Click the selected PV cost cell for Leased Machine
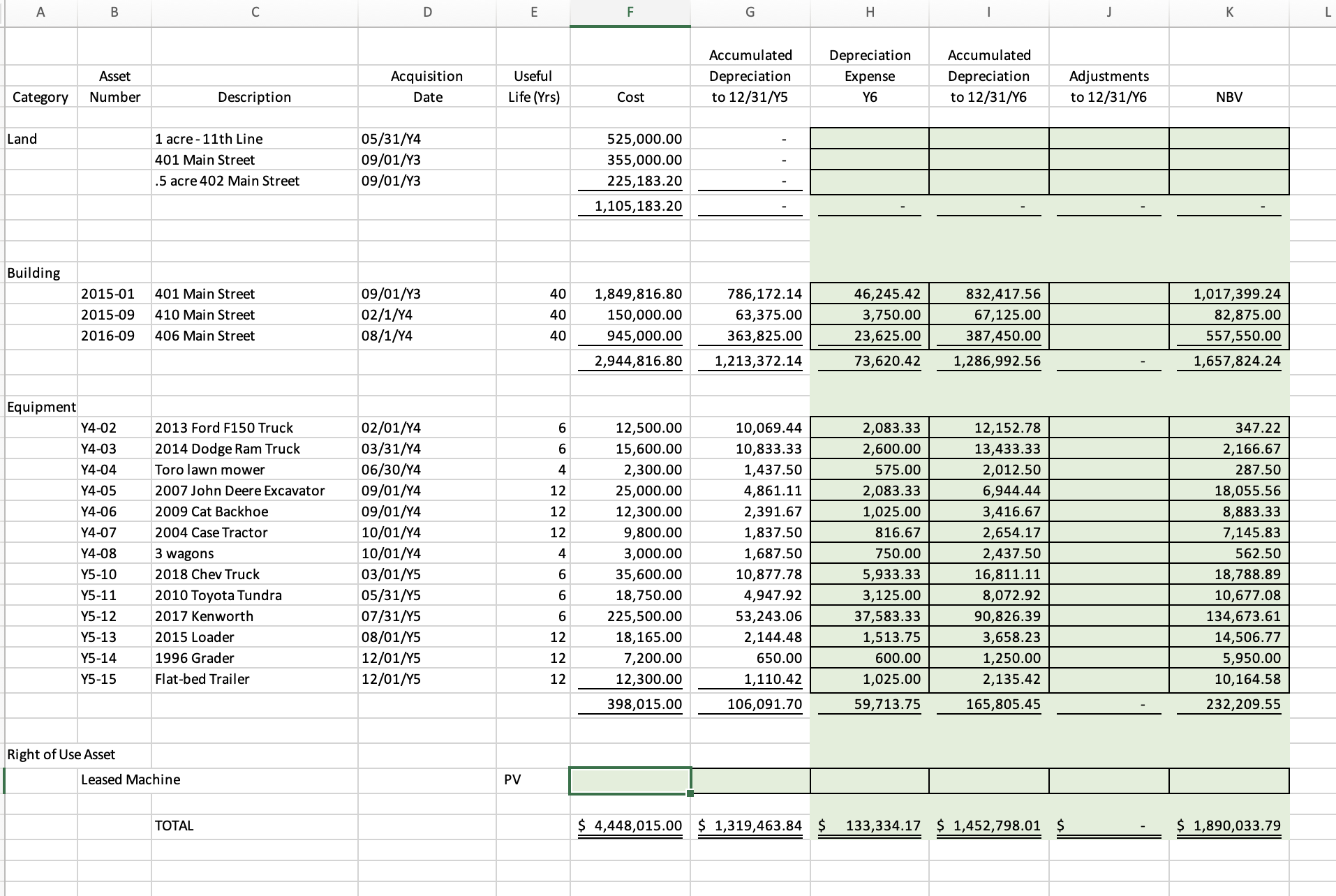The width and height of the screenshot is (1336, 896). (x=630, y=780)
